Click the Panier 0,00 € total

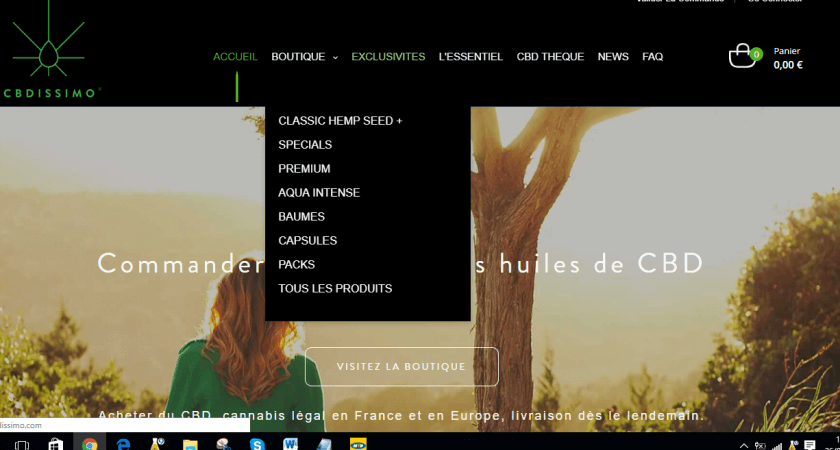(x=788, y=58)
